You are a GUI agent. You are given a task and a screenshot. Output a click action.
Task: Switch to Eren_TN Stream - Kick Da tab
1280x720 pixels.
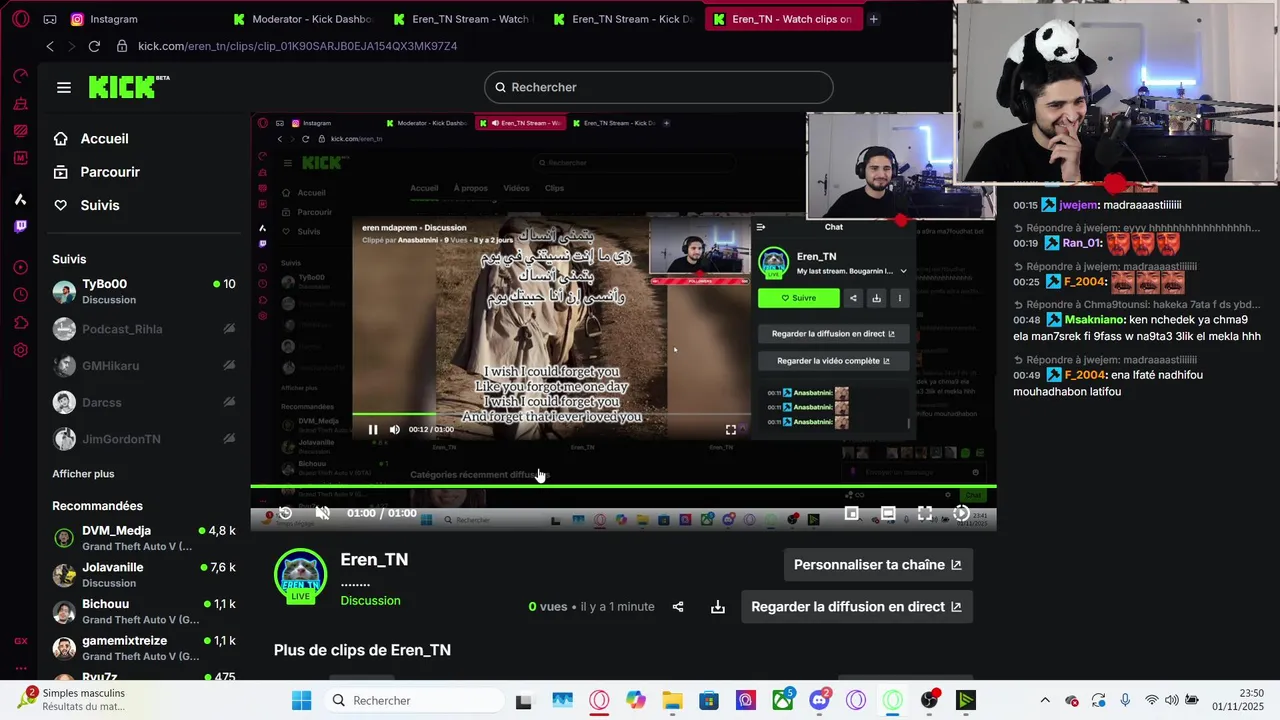pyautogui.click(x=622, y=19)
